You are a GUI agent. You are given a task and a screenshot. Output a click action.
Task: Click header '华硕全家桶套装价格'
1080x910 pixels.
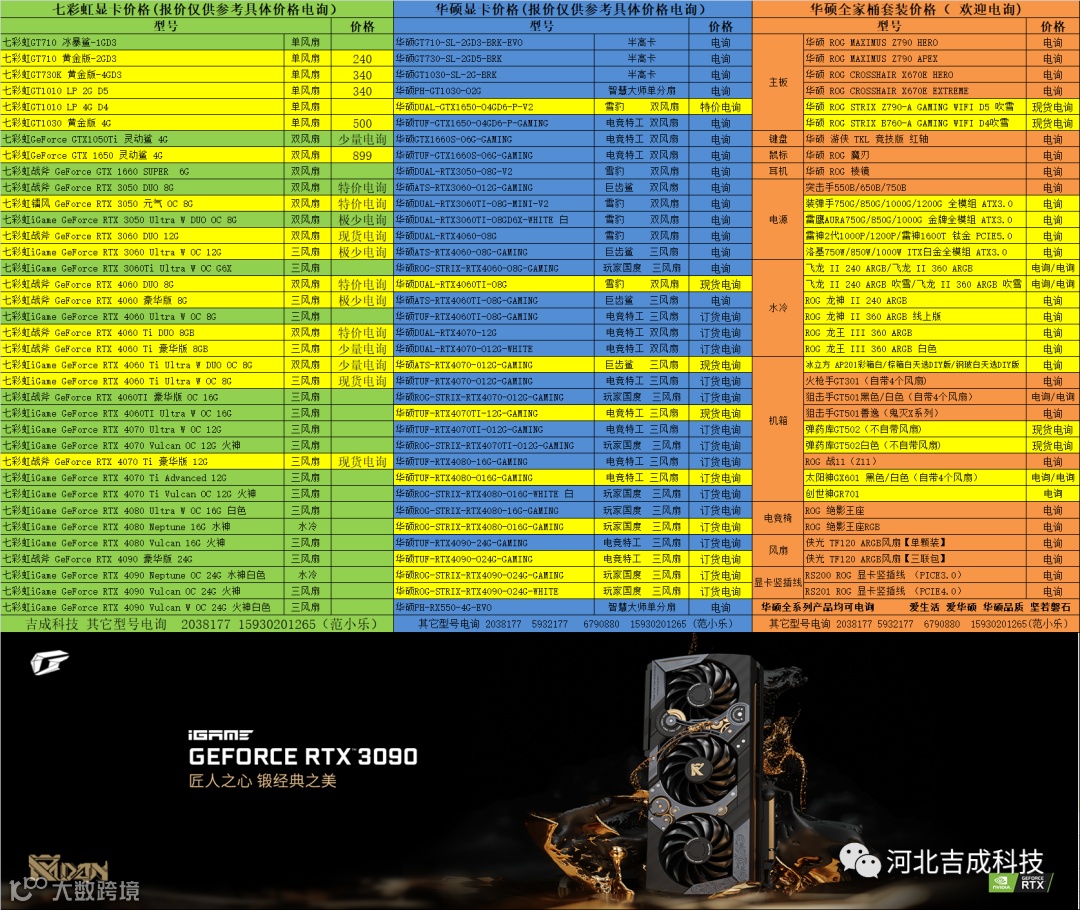point(916,9)
